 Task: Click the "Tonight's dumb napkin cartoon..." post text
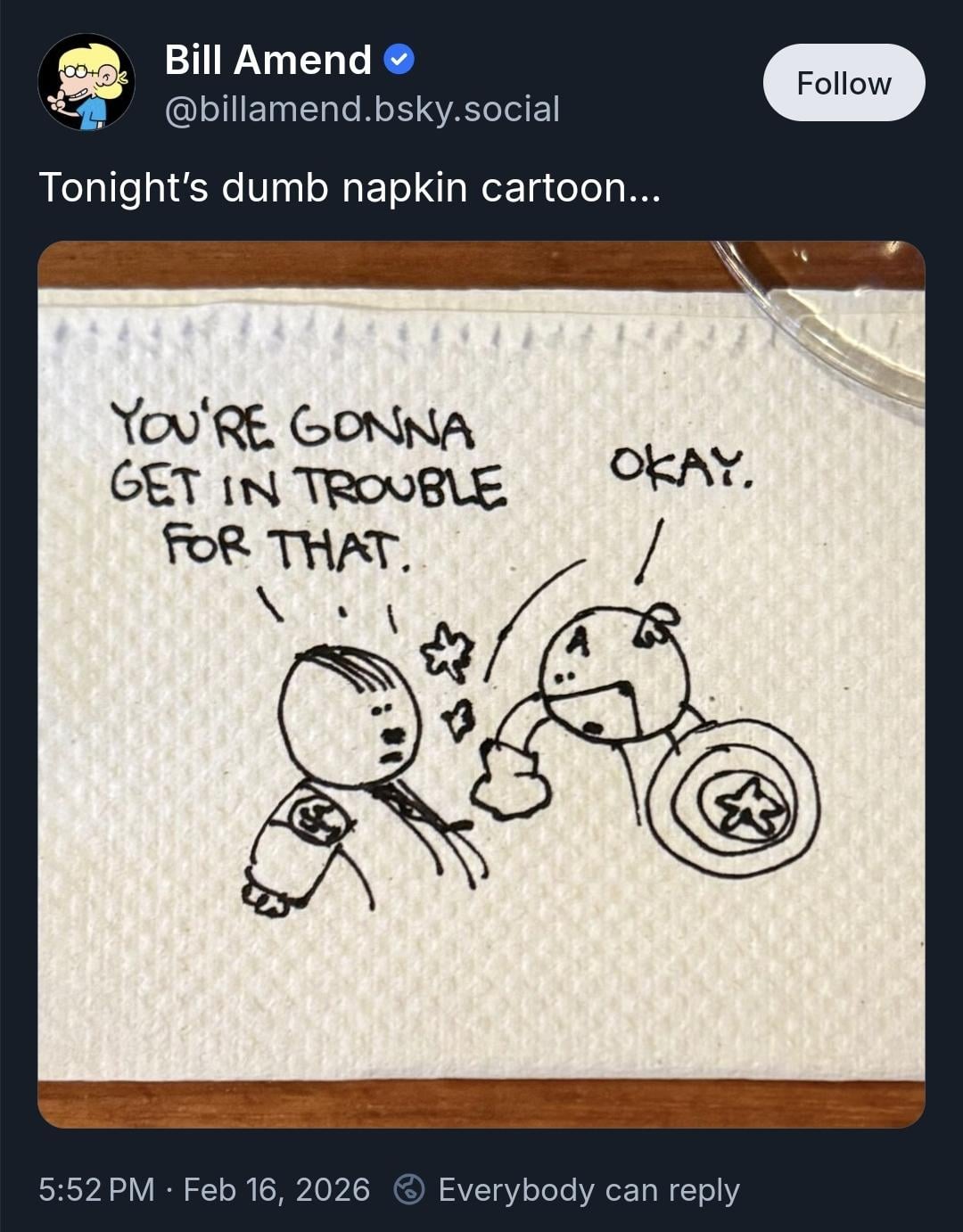click(x=350, y=187)
